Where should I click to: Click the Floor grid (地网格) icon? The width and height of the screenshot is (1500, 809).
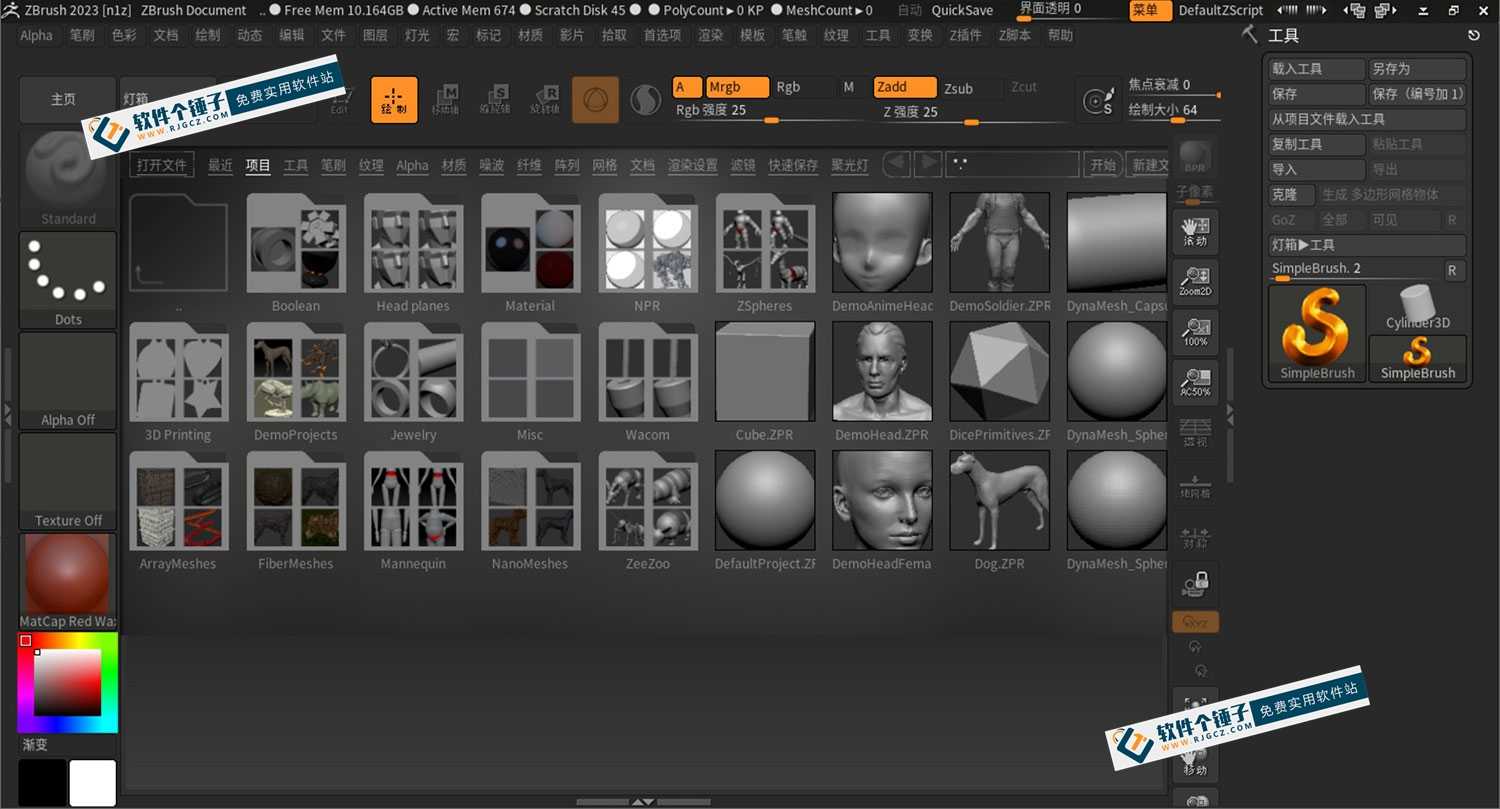(1195, 485)
